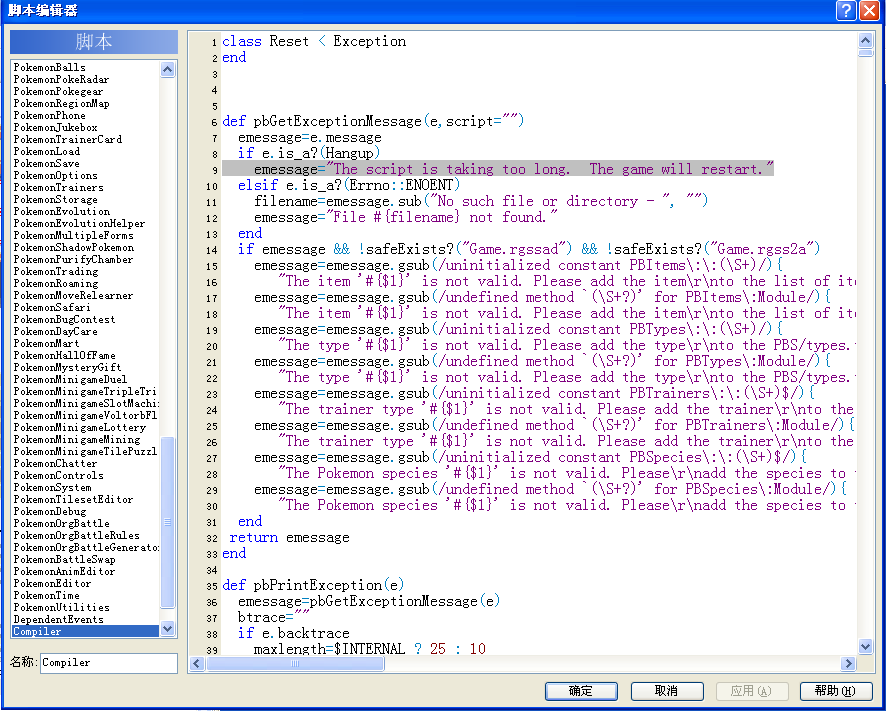Image resolution: width=886 pixels, height=711 pixels.
Task: Click code editor horizontal scroll right arrow
Action: pyautogui.click(x=848, y=663)
